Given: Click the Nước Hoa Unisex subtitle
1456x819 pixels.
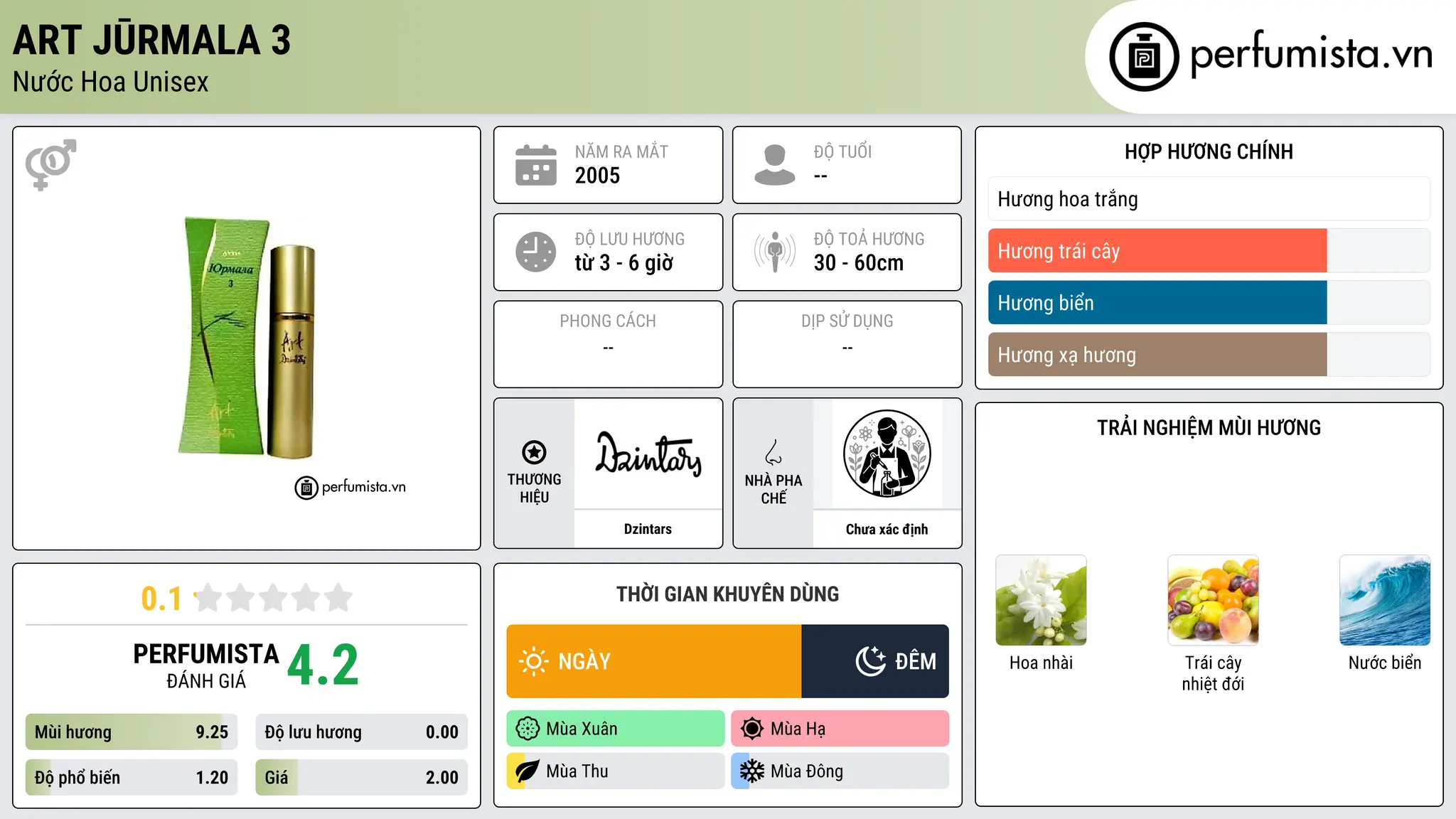Looking at the screenshot, I should pyautogui.click(x=111, y=82).
